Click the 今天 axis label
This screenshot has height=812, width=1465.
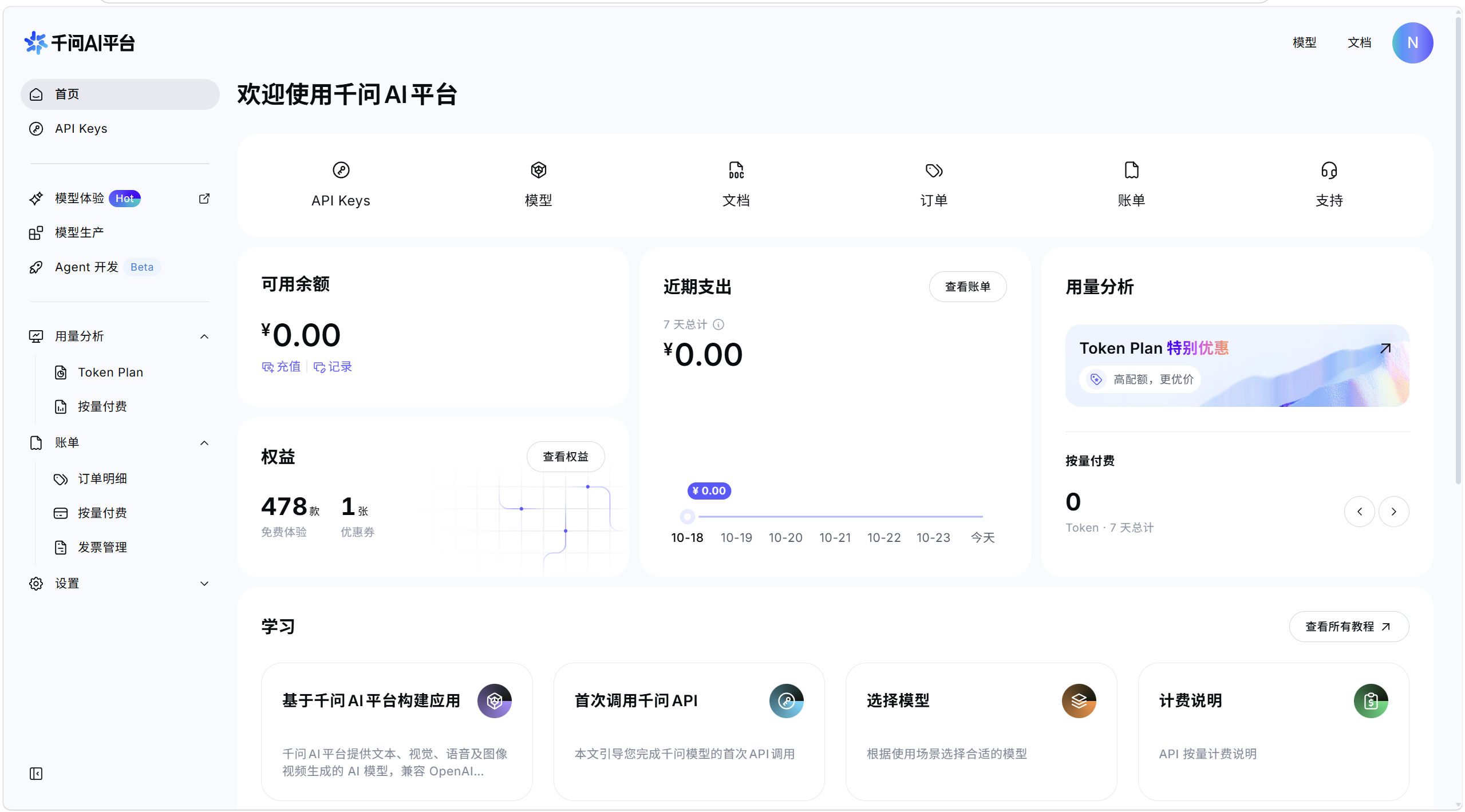[983, 538]
